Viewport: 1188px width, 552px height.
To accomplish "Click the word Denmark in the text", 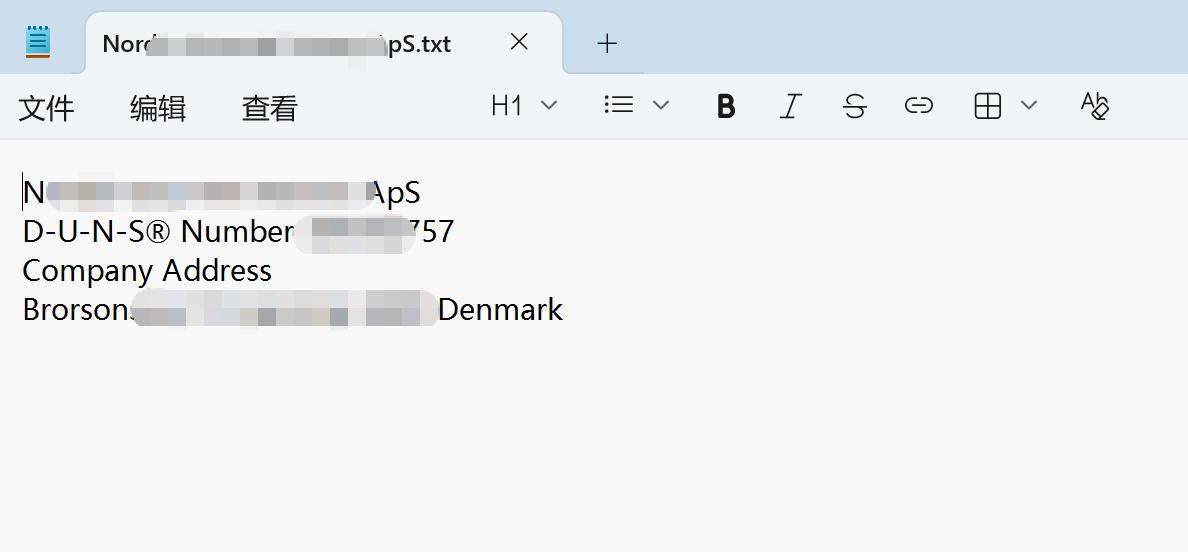I will pos(500,310).
